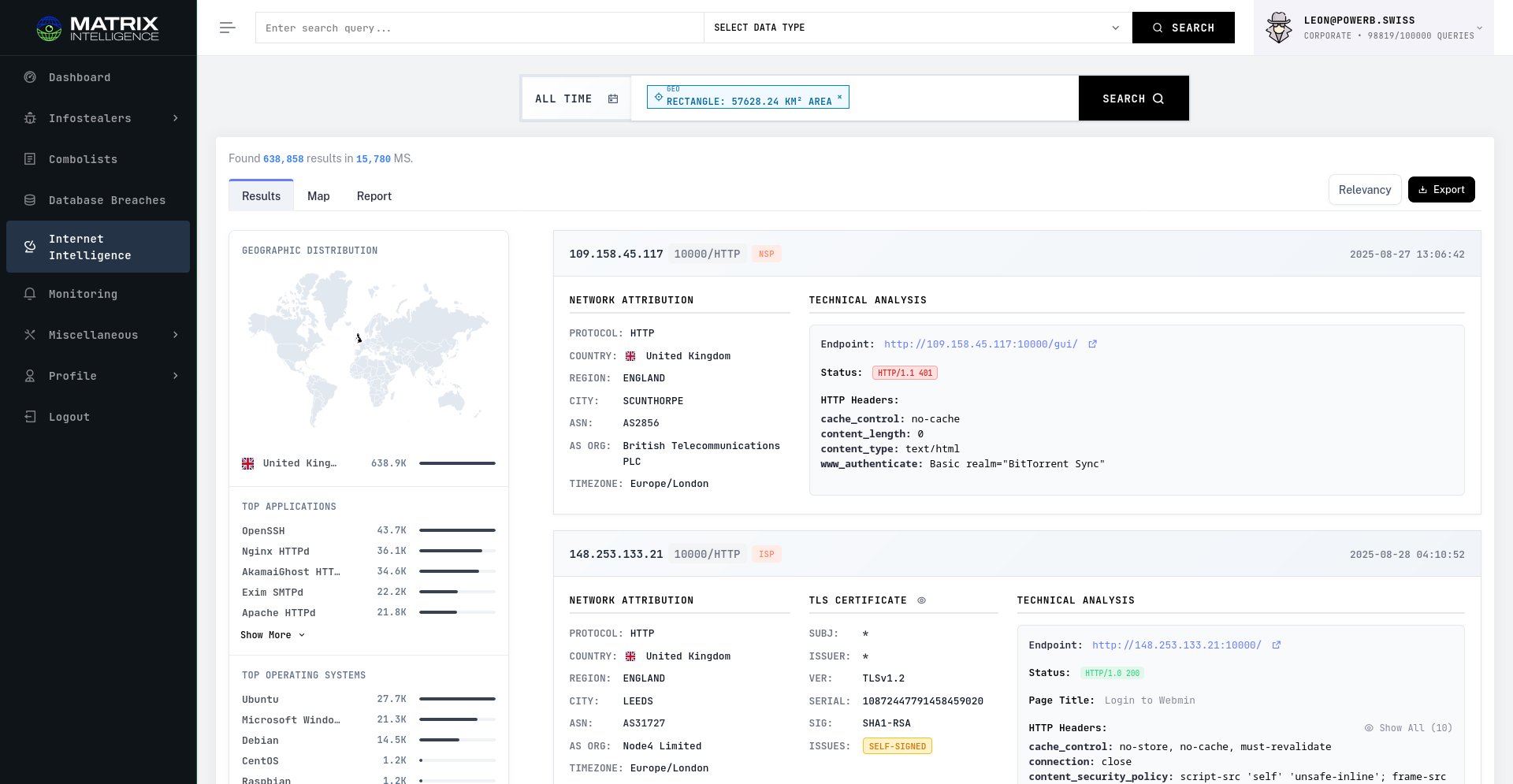Click the search query input field

click(479, 28)
